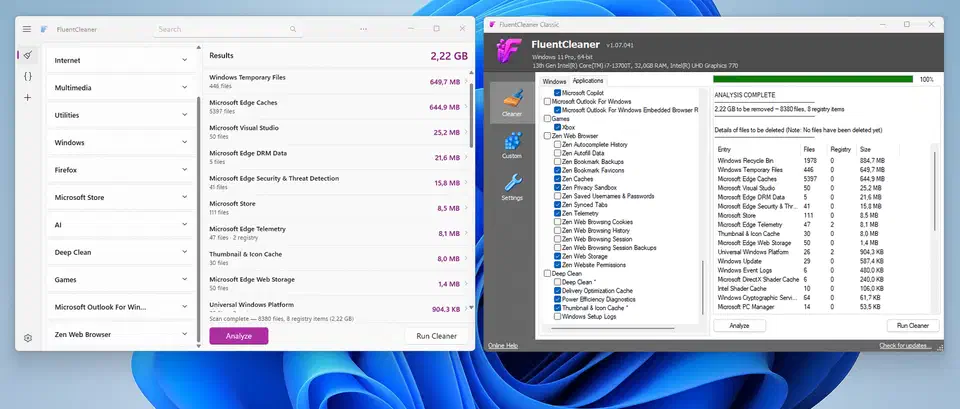Switch to Applications tab in Classic window
The height and width of the screenshot is (409, 960).
point(588,81)
